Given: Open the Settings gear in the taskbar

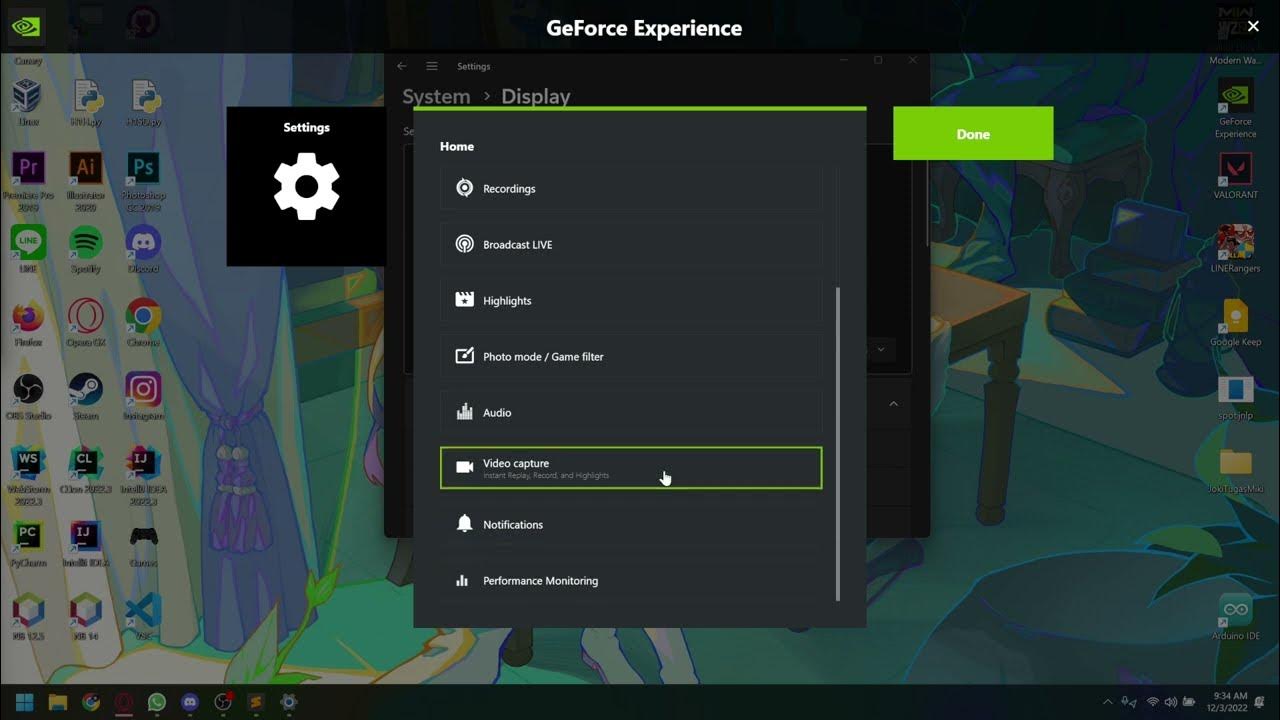Looking at the screenshot, I should pos(289,702).
